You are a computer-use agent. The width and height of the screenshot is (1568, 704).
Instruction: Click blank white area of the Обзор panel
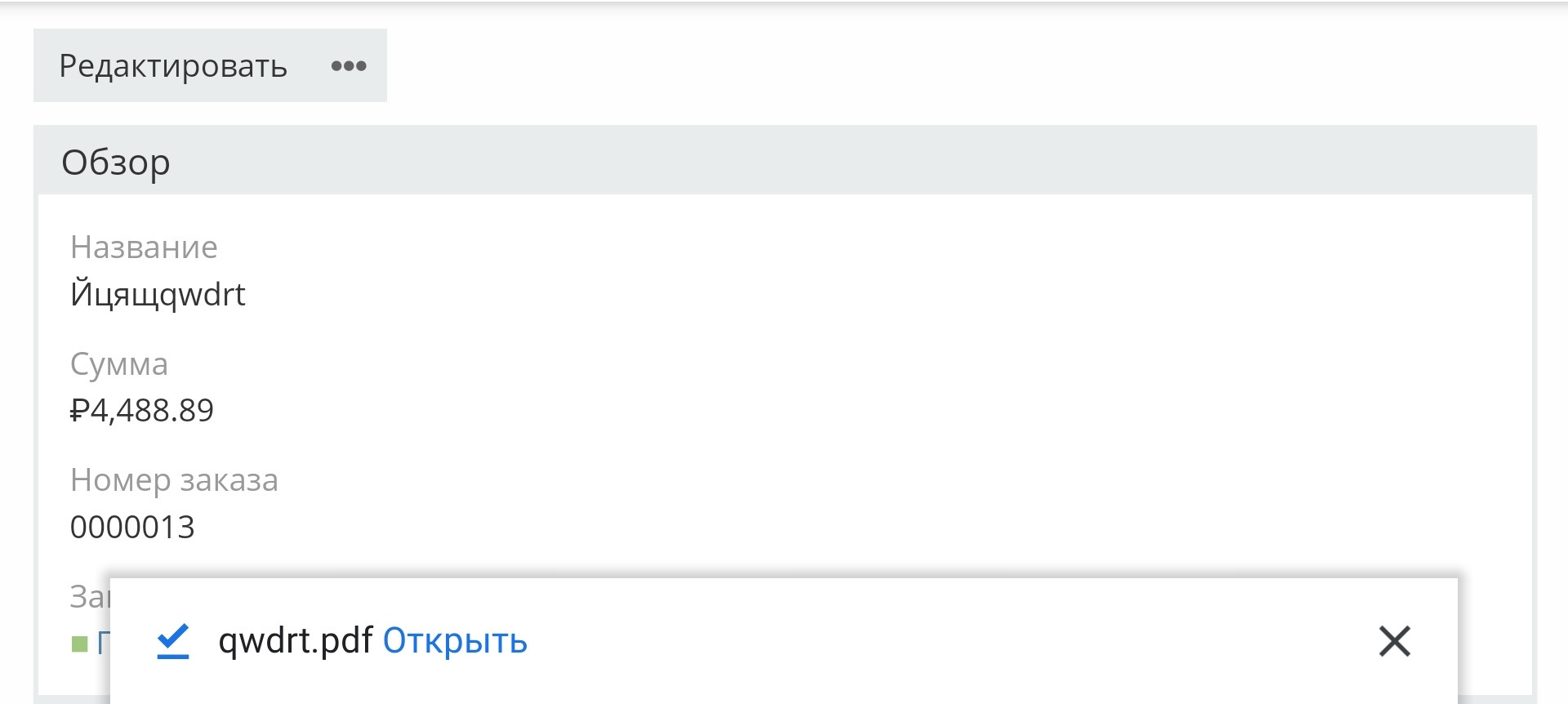click(x=898, y=368)
